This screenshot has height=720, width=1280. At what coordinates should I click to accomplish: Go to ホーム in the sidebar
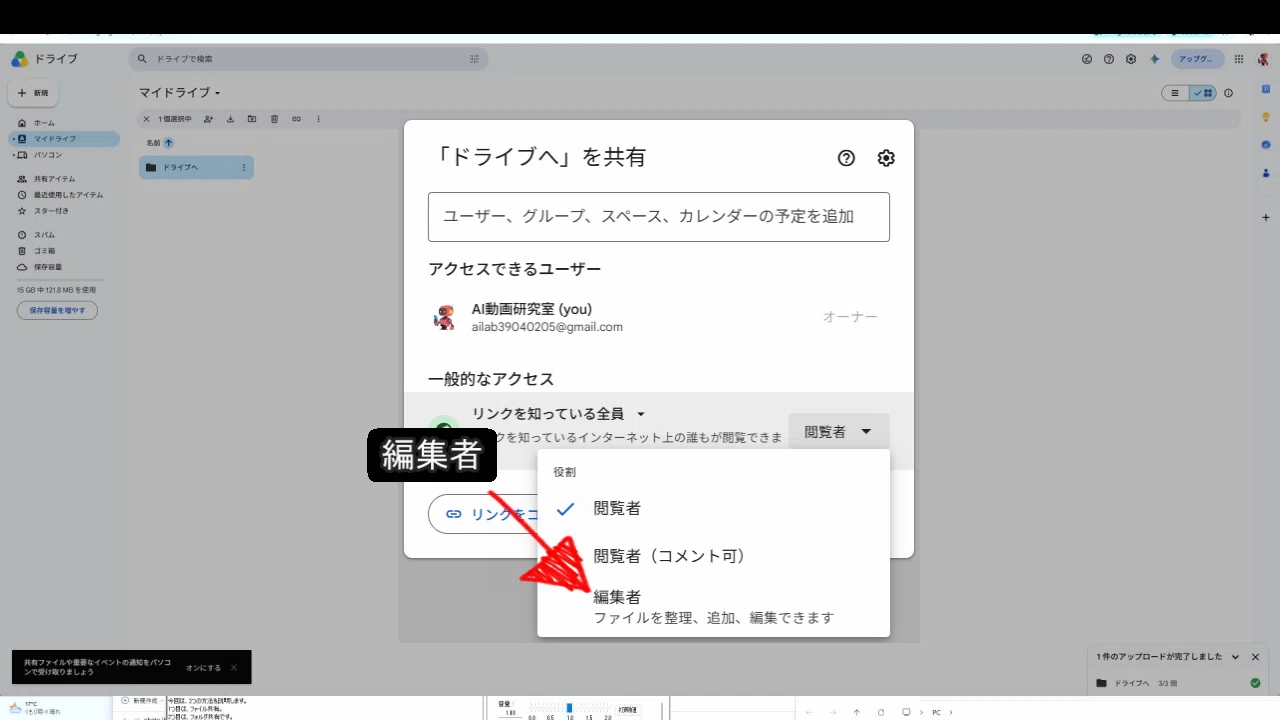(44, 123)
